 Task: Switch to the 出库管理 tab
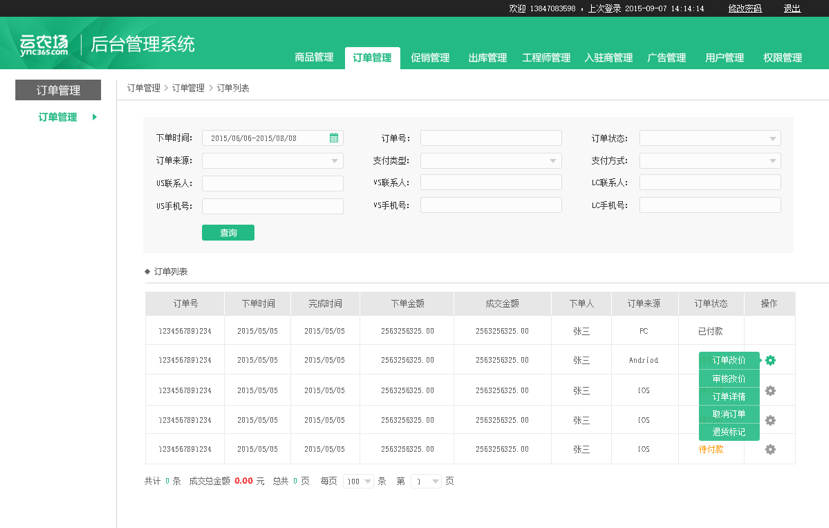pos(487,58)
